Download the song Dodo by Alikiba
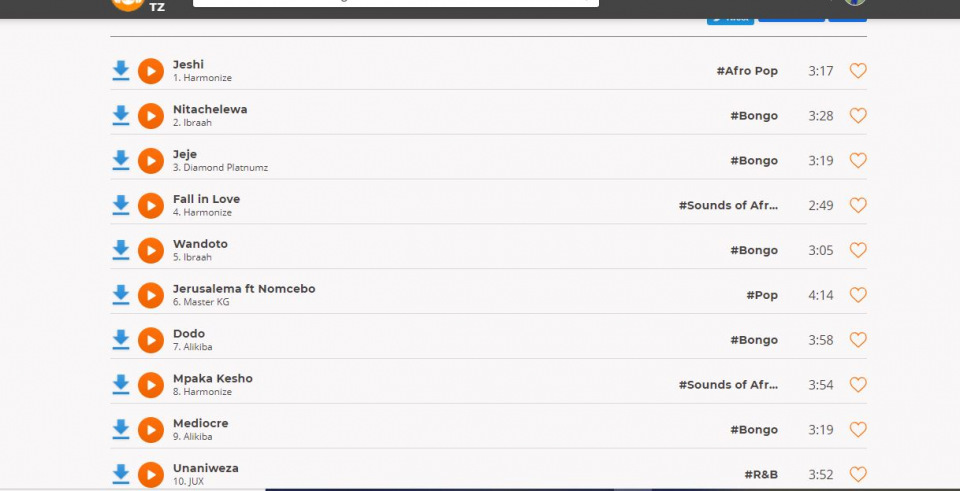 [121, 340]
